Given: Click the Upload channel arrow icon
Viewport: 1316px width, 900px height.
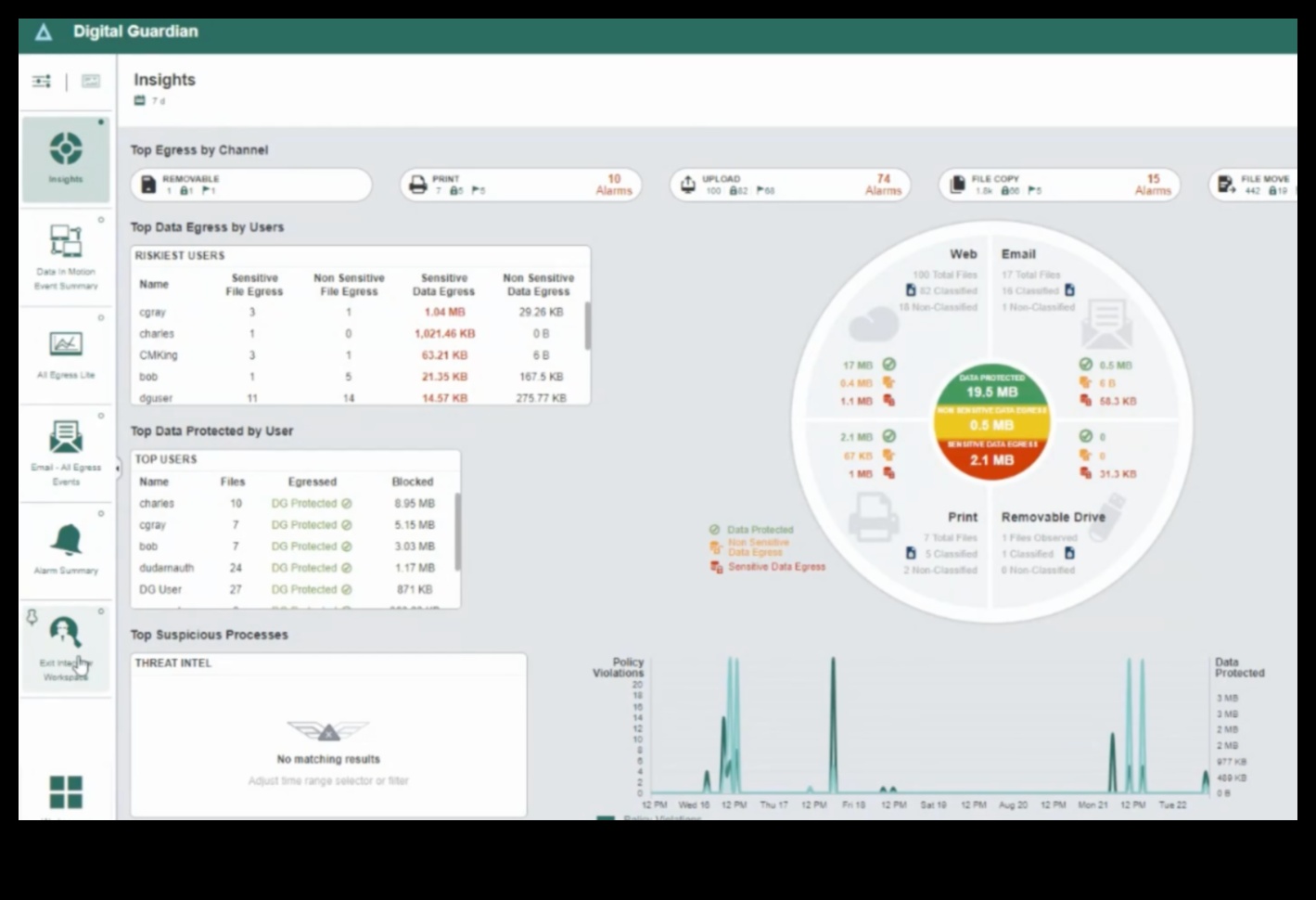Looking at the screenshot, I should pyautogui.click(x=688, y=185).
